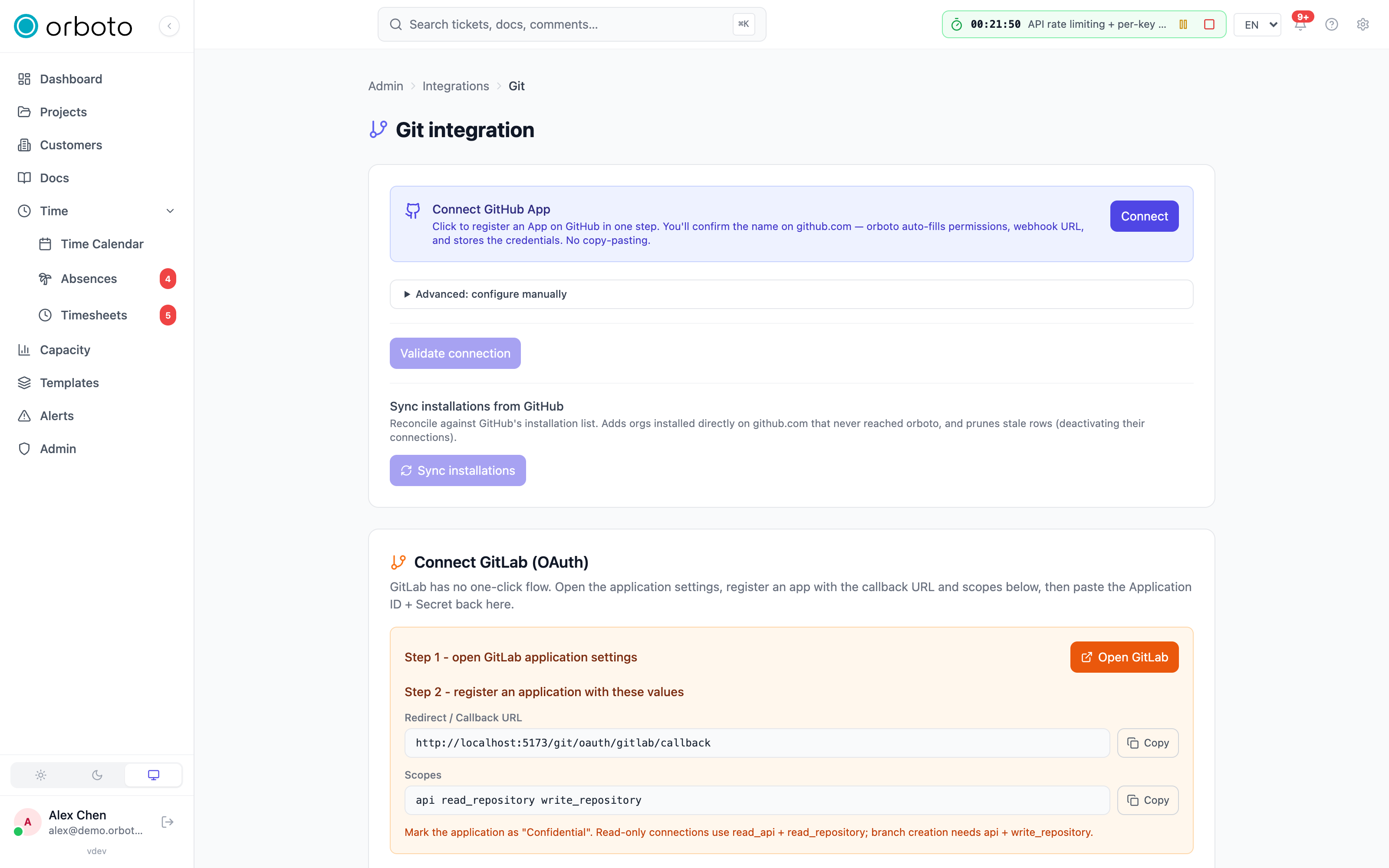Switch to system theme
The width and height of the screenshot is (1389, 868).
click(153, 775)
